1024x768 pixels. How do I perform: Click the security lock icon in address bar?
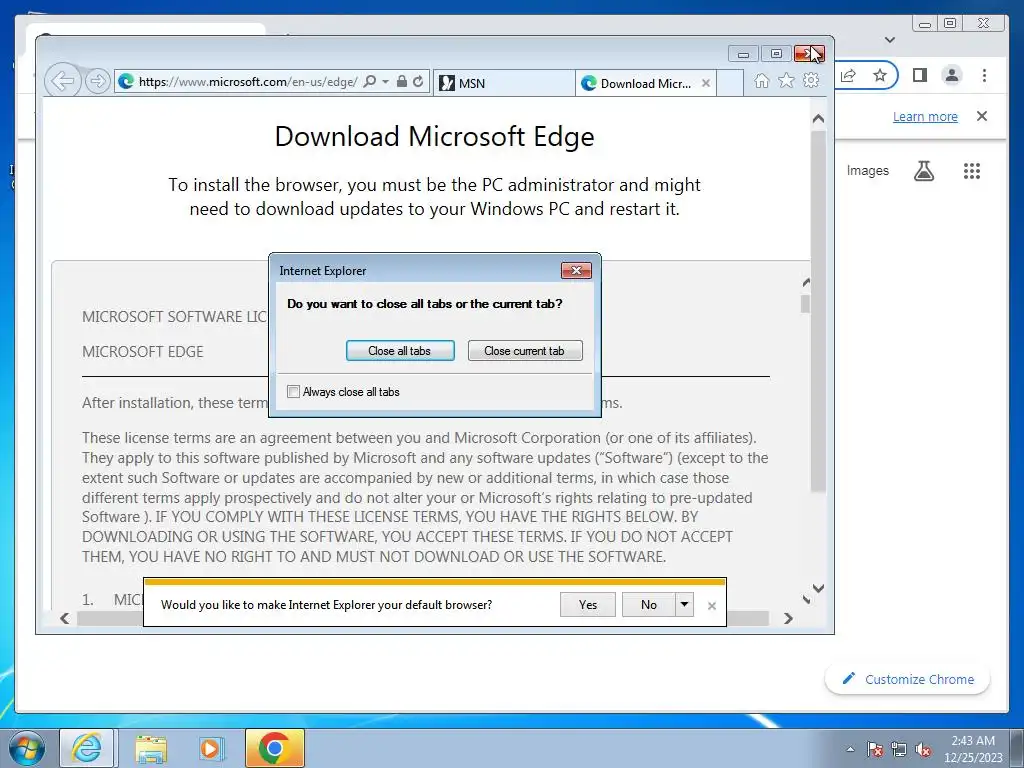[402, 82]
